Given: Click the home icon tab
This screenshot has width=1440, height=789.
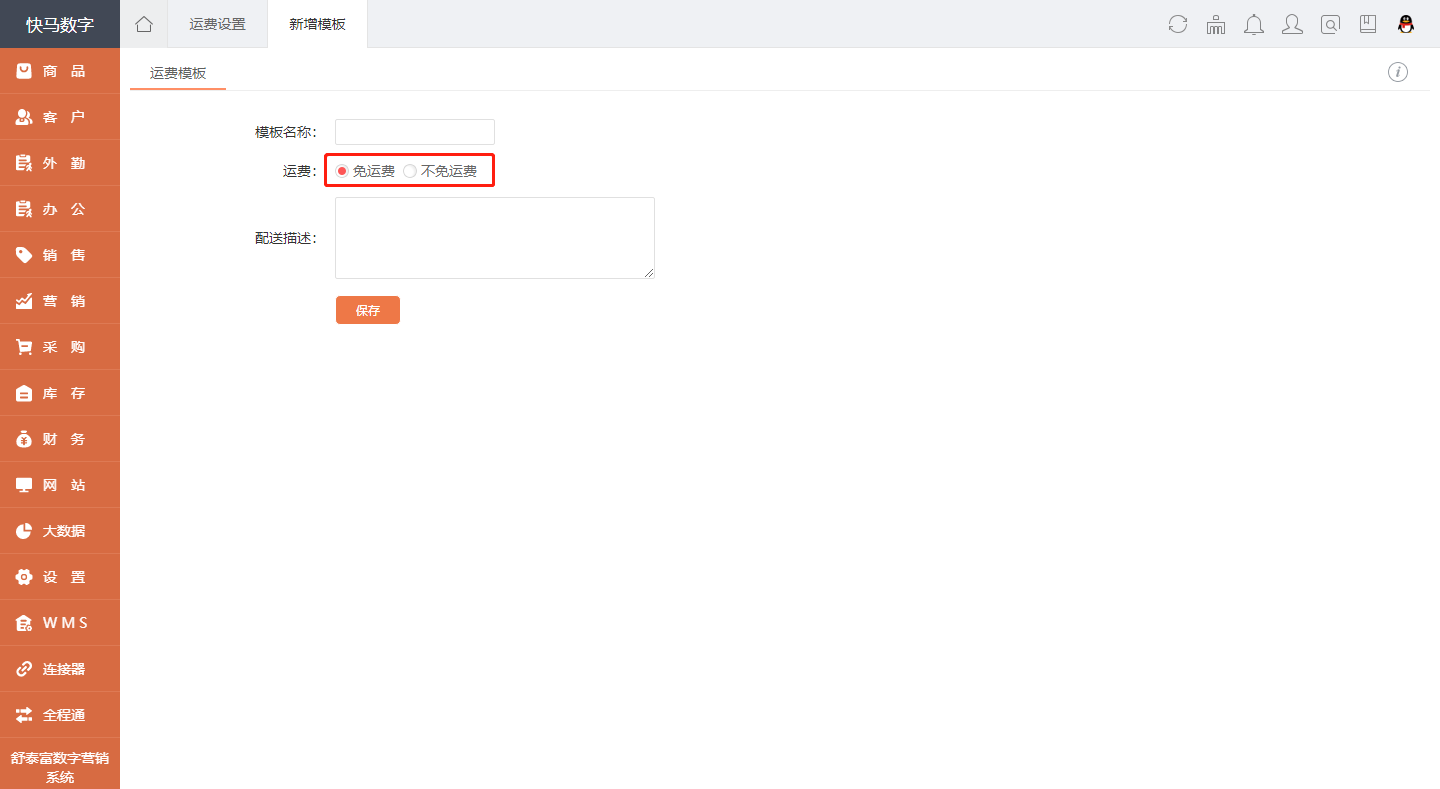Looking at the screenshot, I should [144, 24].
